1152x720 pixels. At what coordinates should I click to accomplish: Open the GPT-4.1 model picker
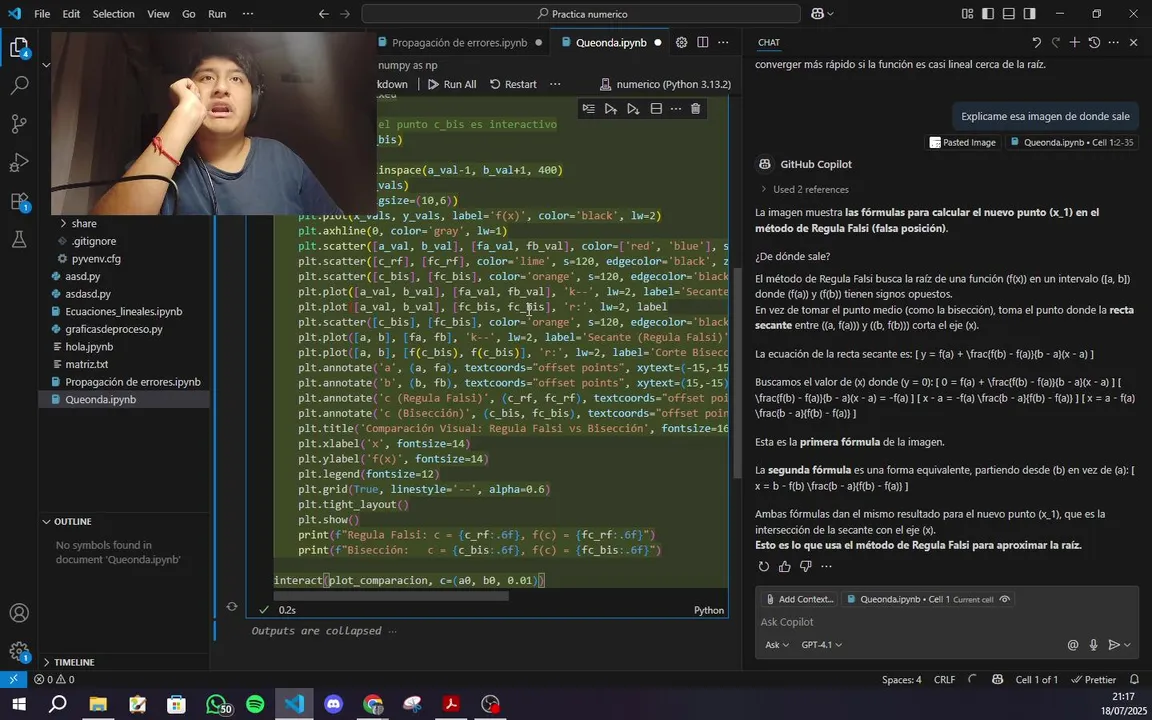821,645
